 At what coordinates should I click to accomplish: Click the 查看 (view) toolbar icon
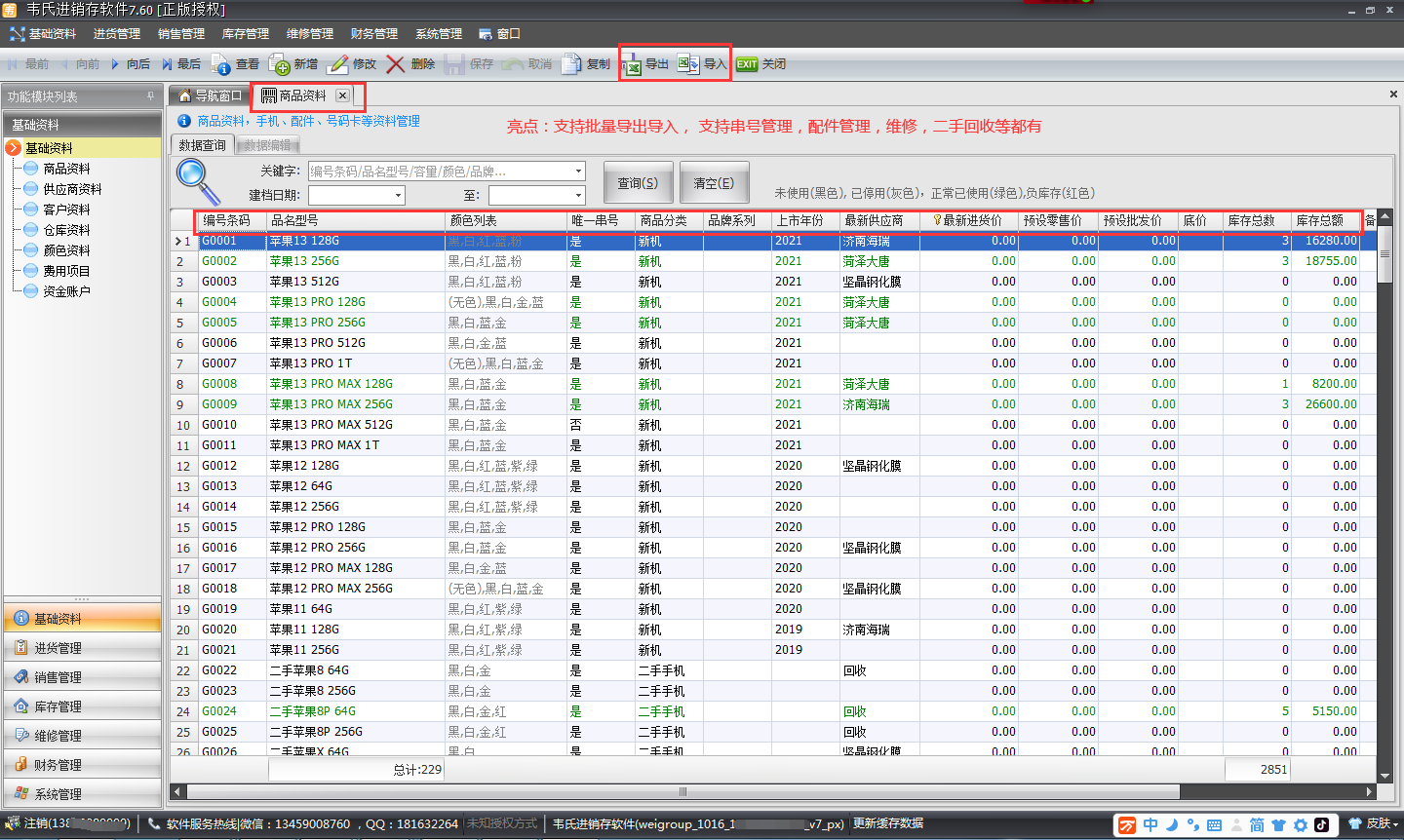pyautogui.click(x=221, y=64)
